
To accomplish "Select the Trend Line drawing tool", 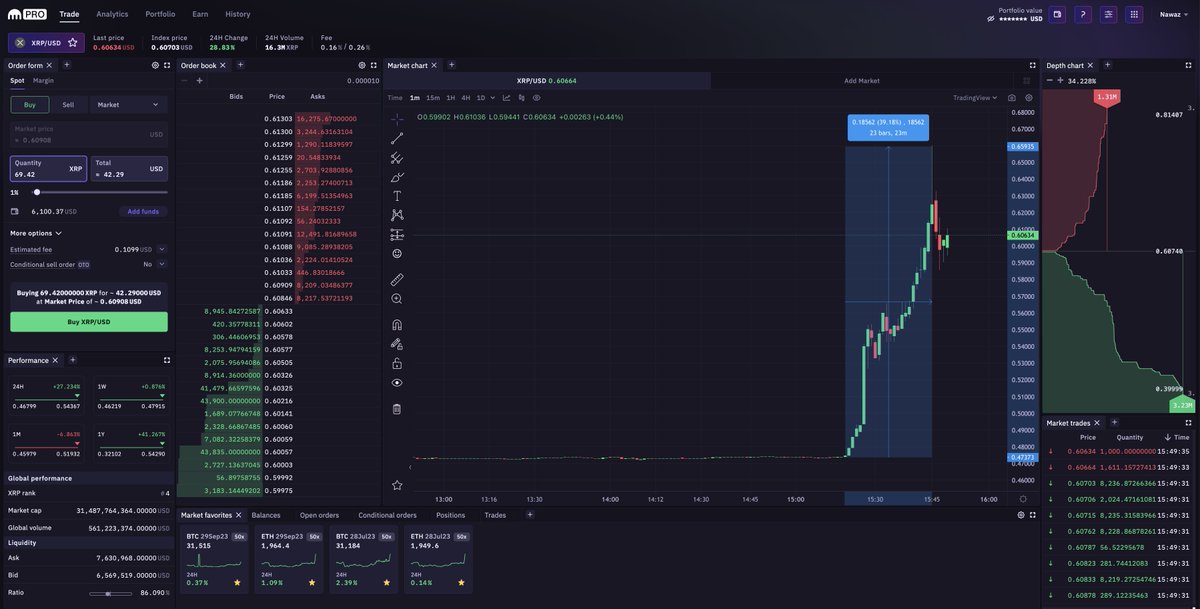I will point(393,138).
